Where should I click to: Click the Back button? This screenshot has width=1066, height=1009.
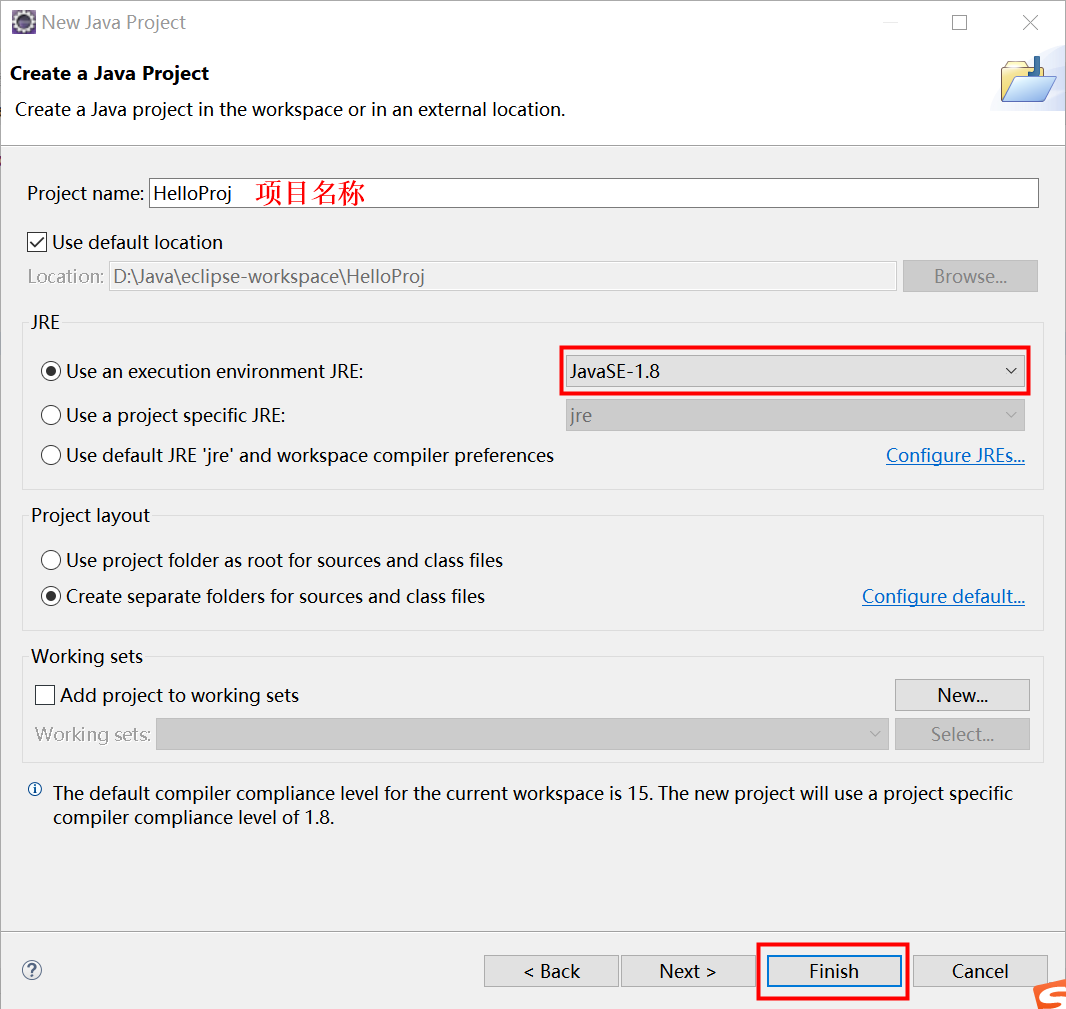[551, 971]
